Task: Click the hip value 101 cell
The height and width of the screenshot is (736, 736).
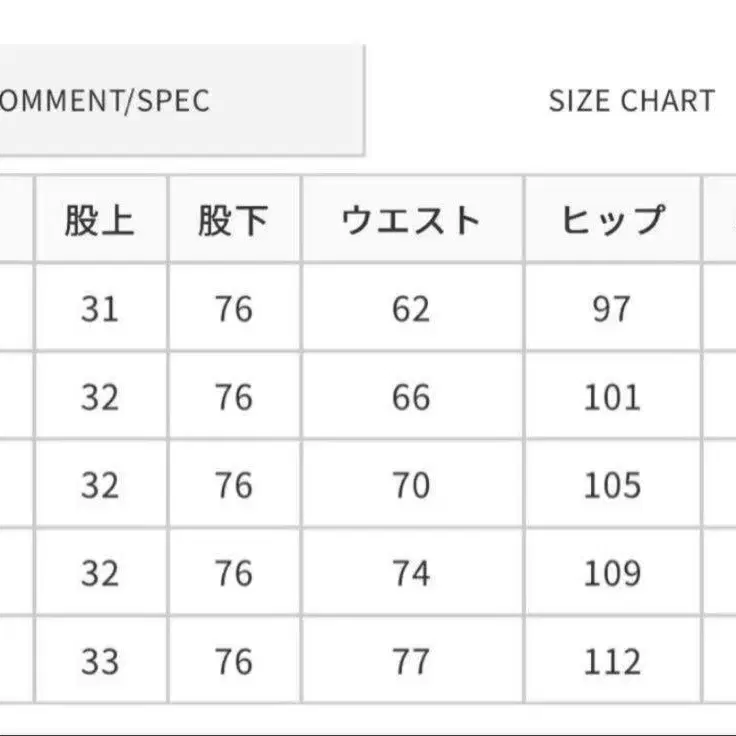Action: coord(611,397)
